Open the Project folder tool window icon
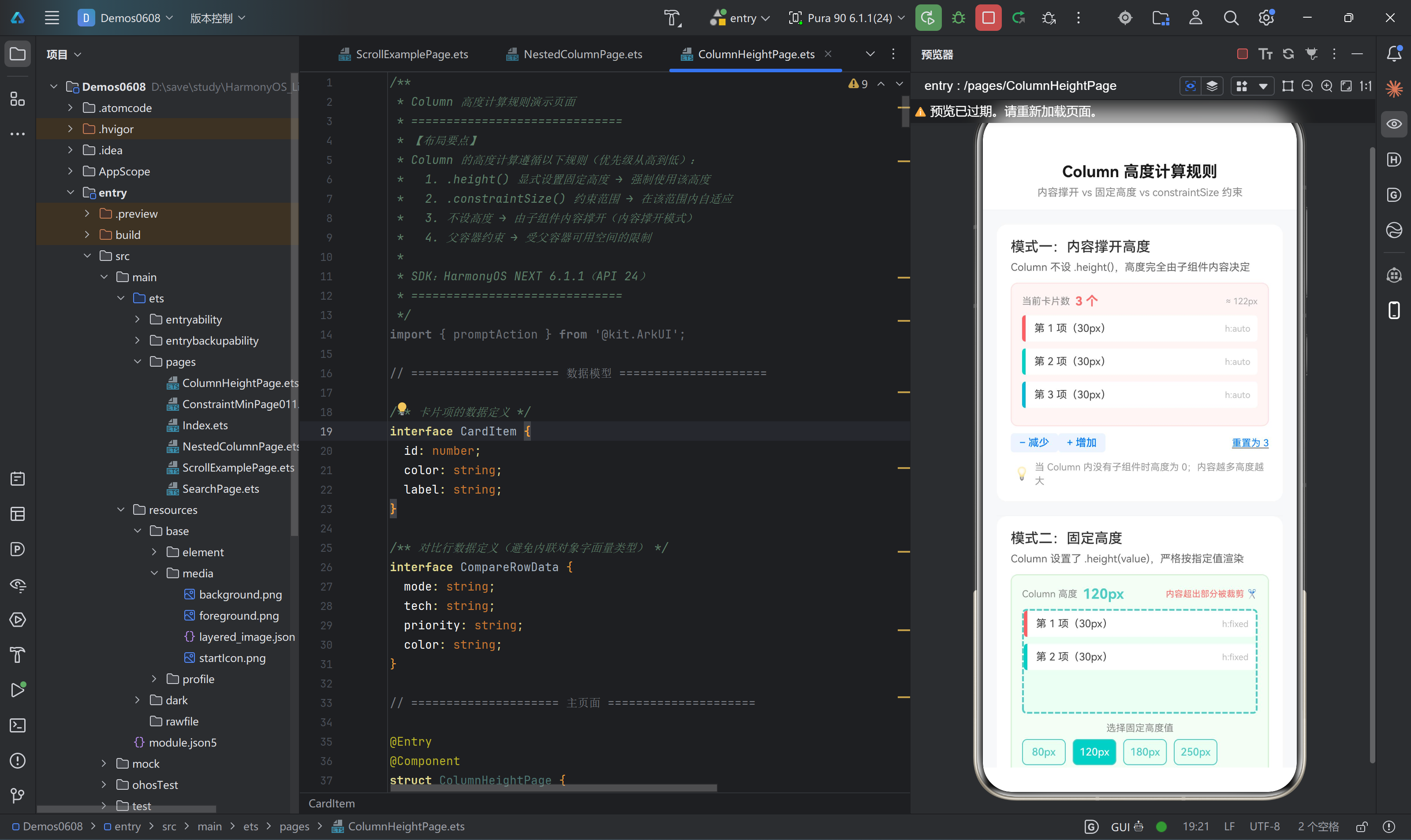This screenshot has height=840, width=1411. (x=18, y=54)
